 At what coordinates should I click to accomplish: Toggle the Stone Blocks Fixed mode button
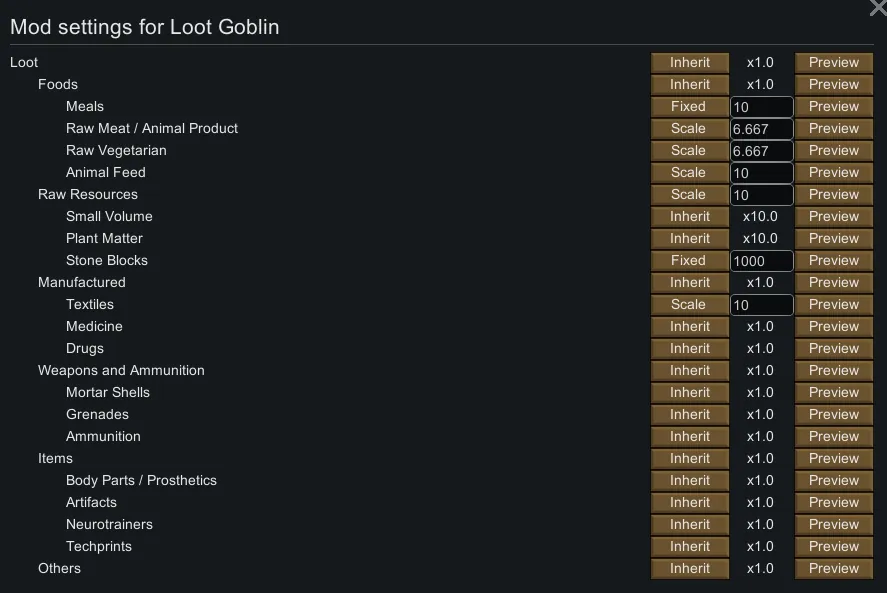click(688, 260)
